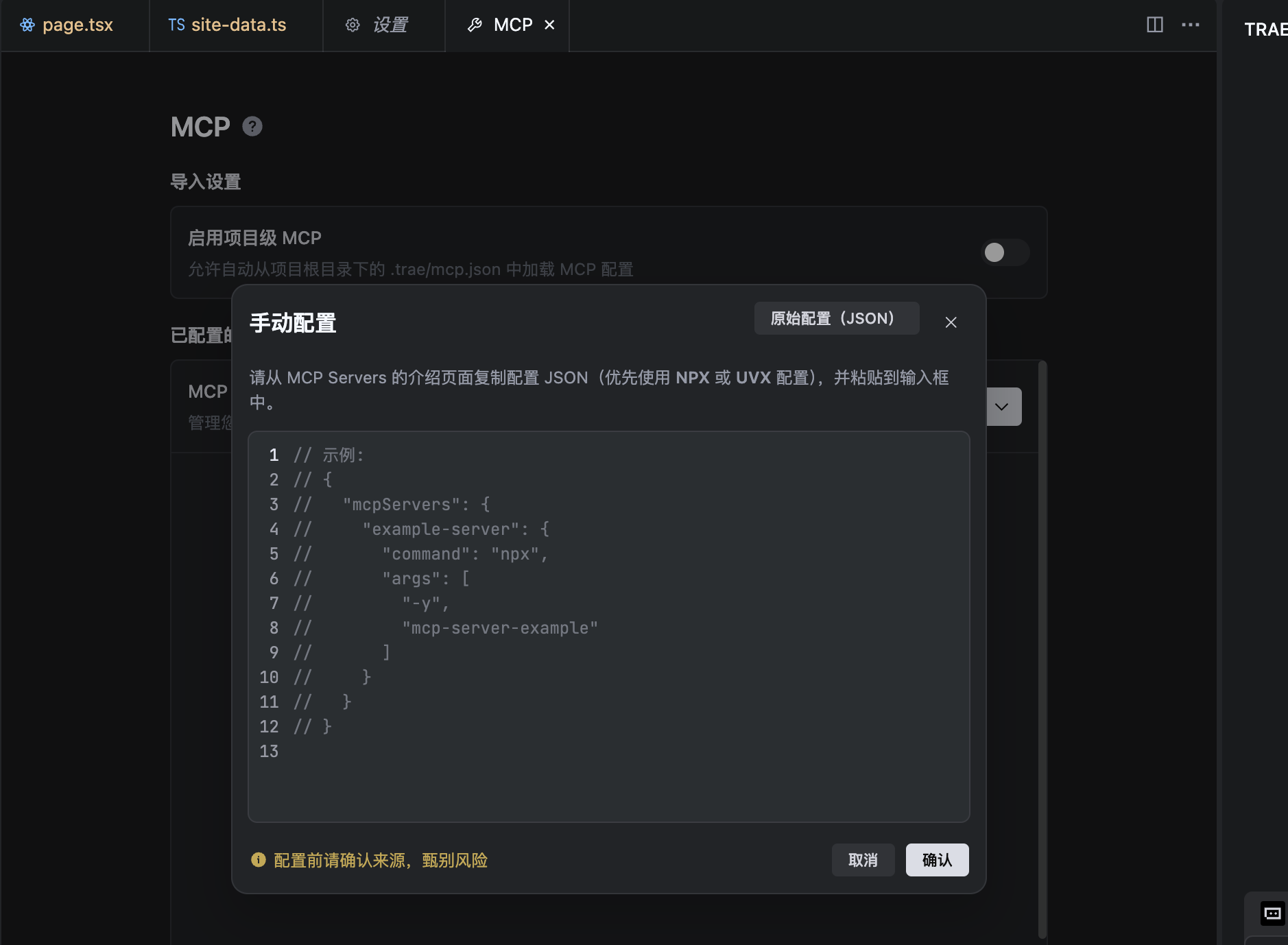Click the wrench icon on MCP tab
This screenshot has height=945, width=1288.
coord(475,25)
